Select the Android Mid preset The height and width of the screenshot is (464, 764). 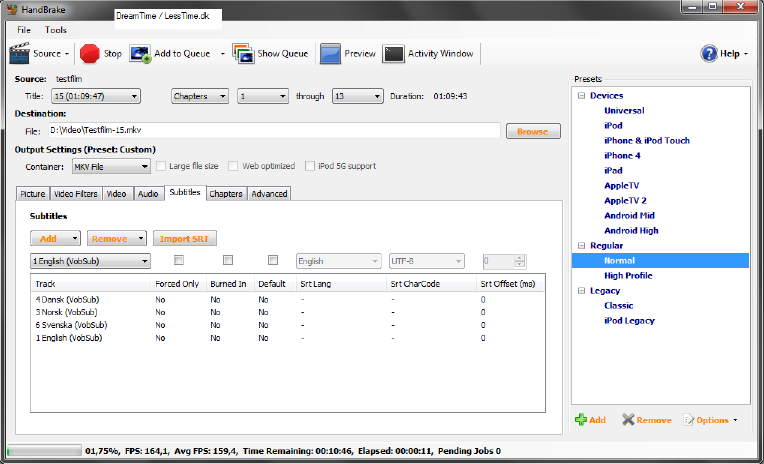tap(629, 215)
